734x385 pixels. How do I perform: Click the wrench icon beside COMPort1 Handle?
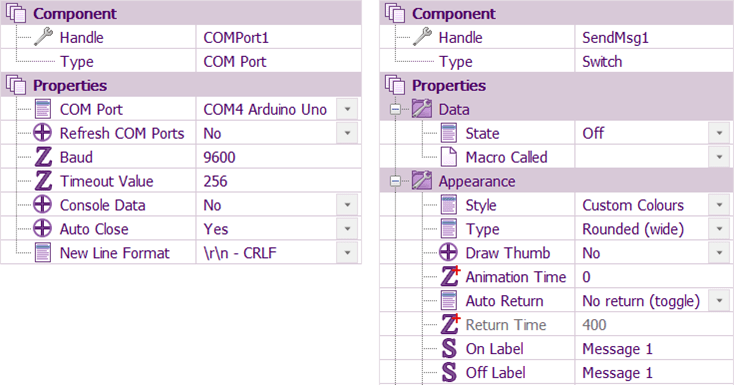(x=43, y=37)
